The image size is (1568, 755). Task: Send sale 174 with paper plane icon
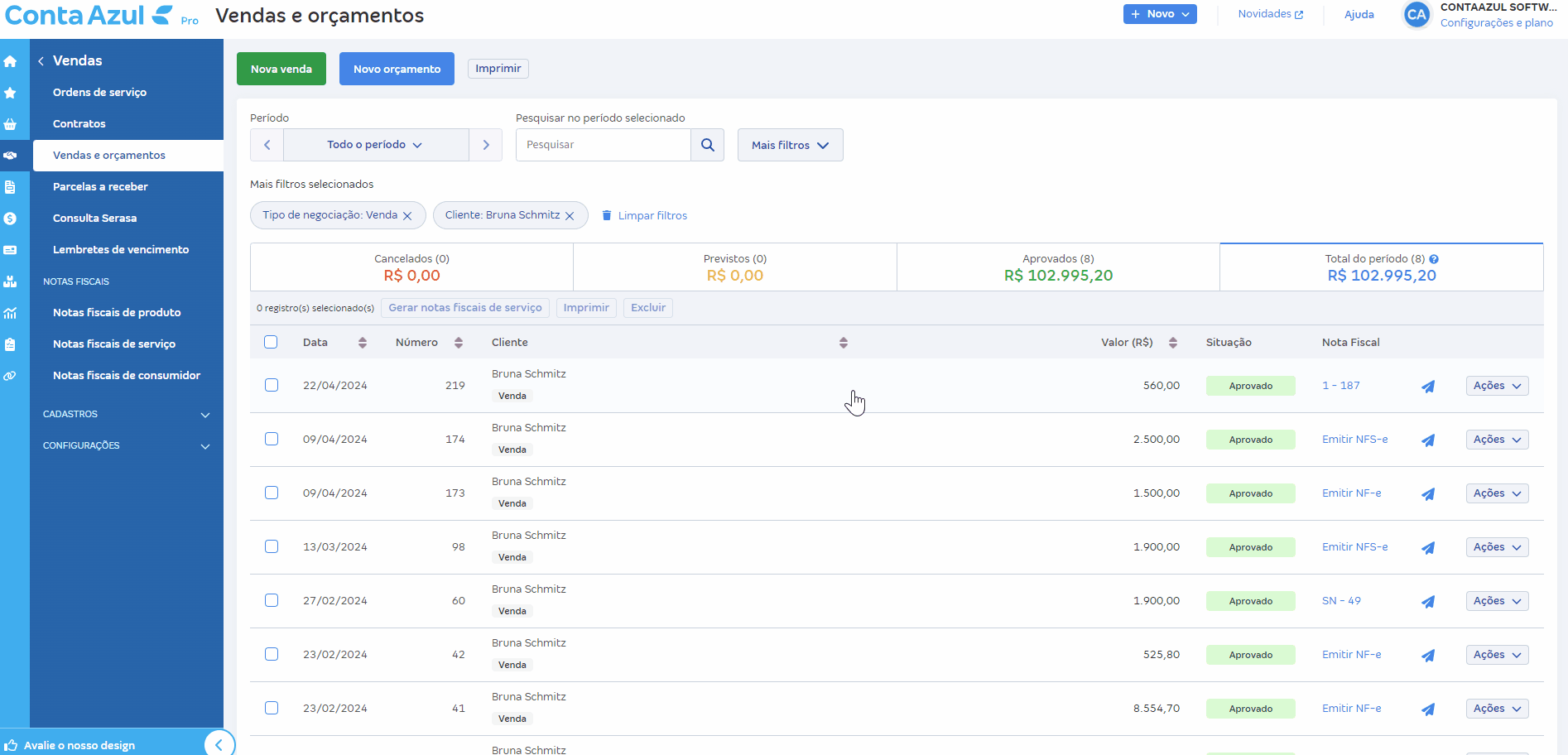click(x=1428, y=440)
